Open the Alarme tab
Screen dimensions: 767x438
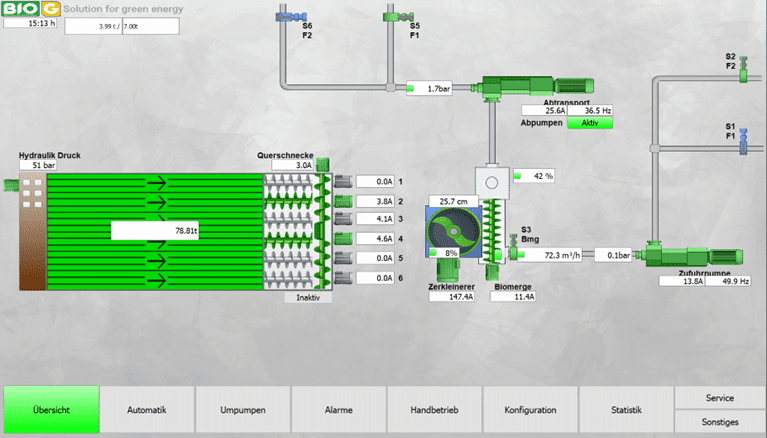point(338,410)
